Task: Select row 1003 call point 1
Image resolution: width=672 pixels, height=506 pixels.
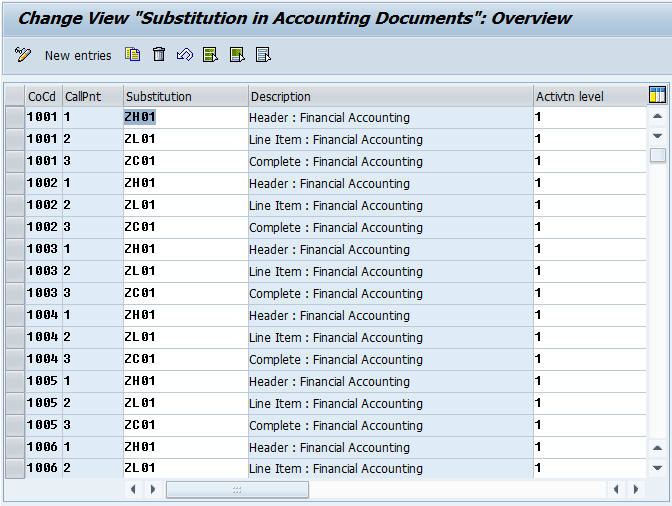Action: (x=15, y=249)
